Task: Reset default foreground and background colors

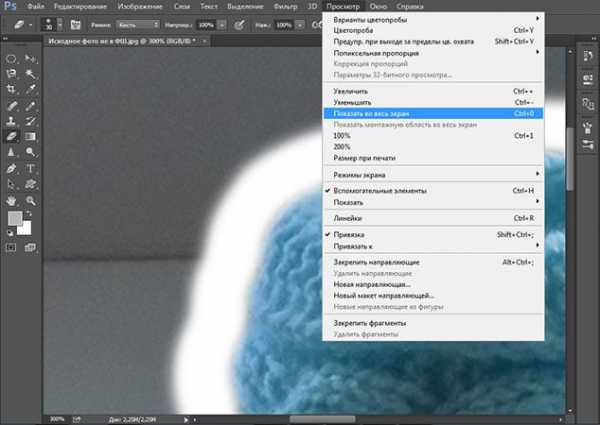Action: (10, 232)
